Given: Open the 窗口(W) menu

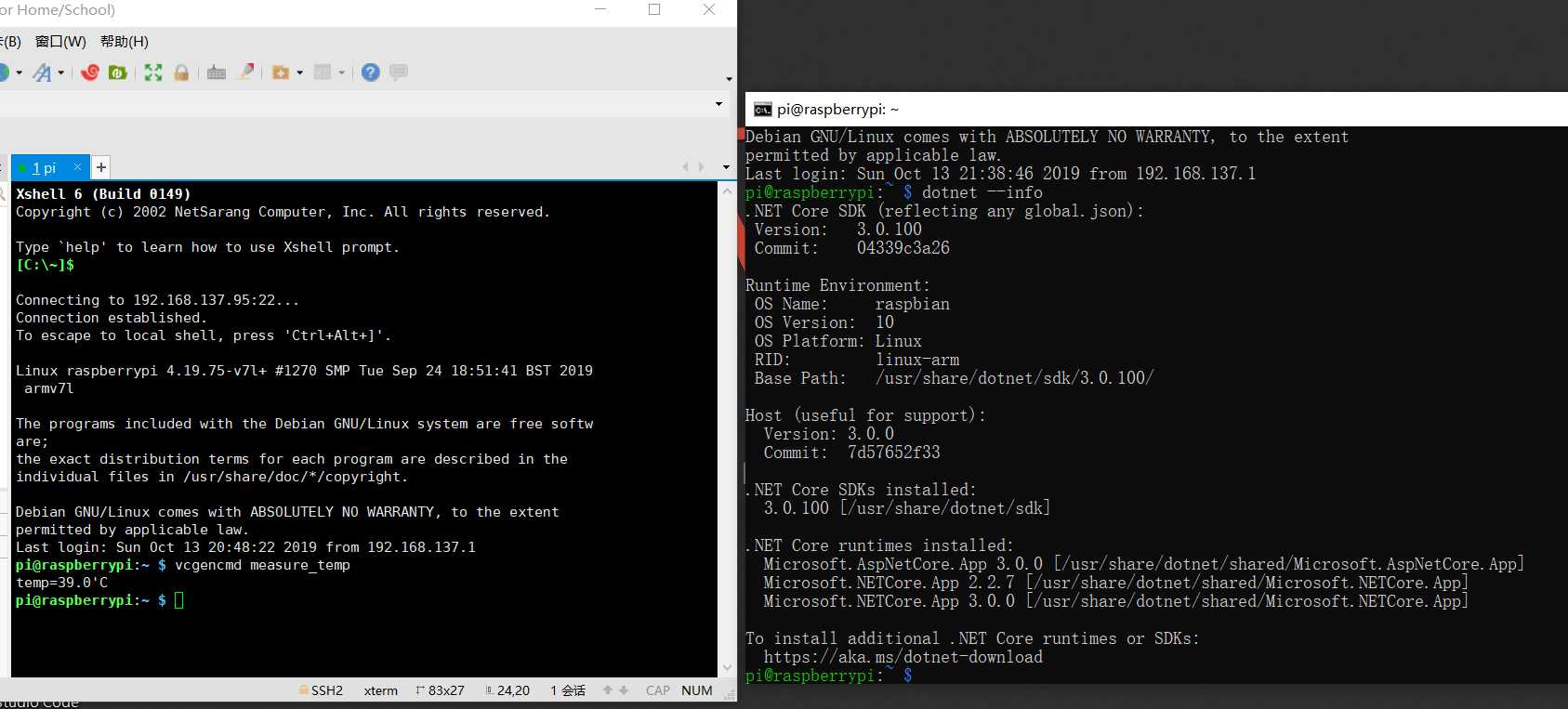Looking at the screenshot, I should click(x=60, y=42).
